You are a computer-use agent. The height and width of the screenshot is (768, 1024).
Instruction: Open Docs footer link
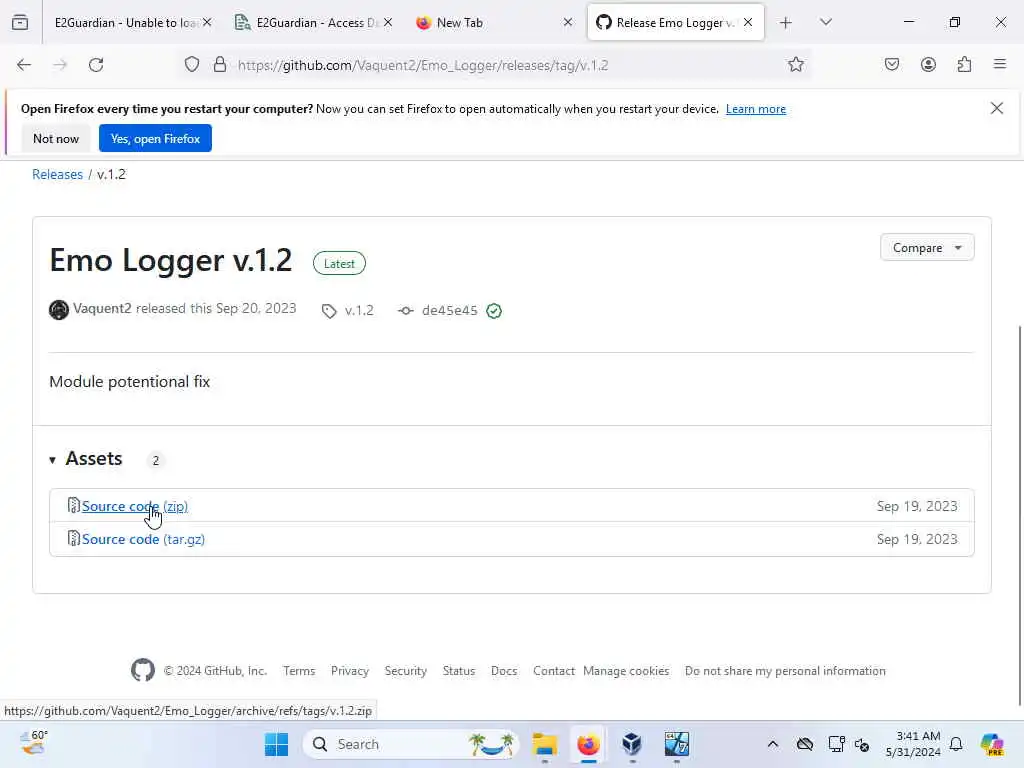click(504, 671)
